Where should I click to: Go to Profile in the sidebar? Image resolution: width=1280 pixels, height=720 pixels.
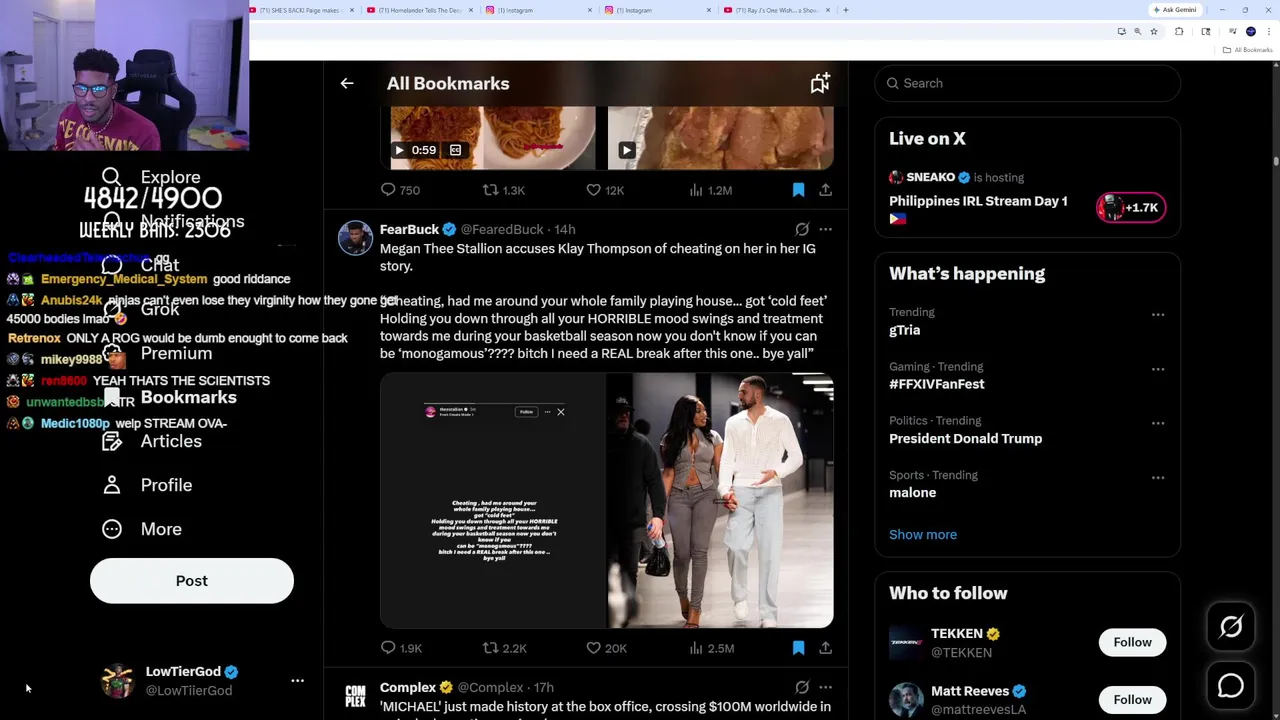click(147, 485)
